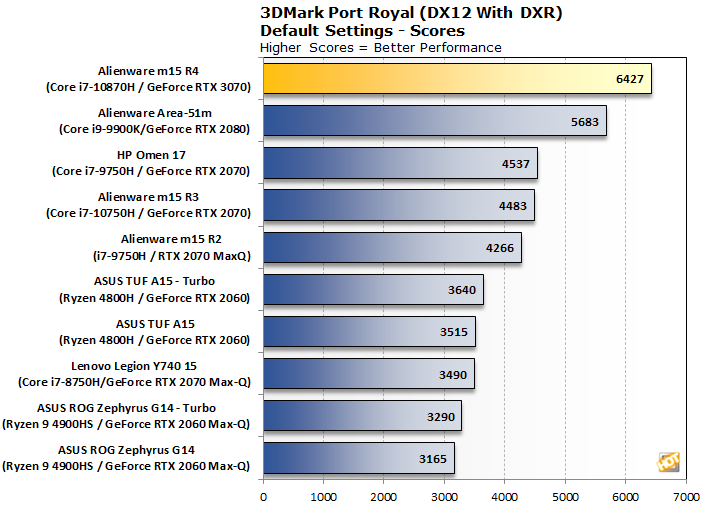
Task: Click the Core i7-8750H/GeForce RTX 2070 Max-Q spec line
Action: 134,382
